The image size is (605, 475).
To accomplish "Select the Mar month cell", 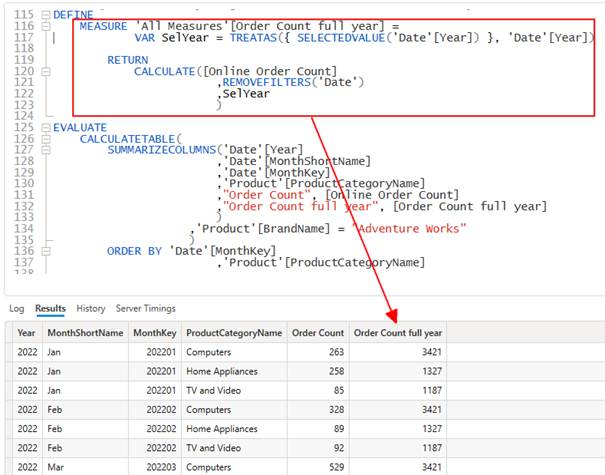I will [85, 467].
